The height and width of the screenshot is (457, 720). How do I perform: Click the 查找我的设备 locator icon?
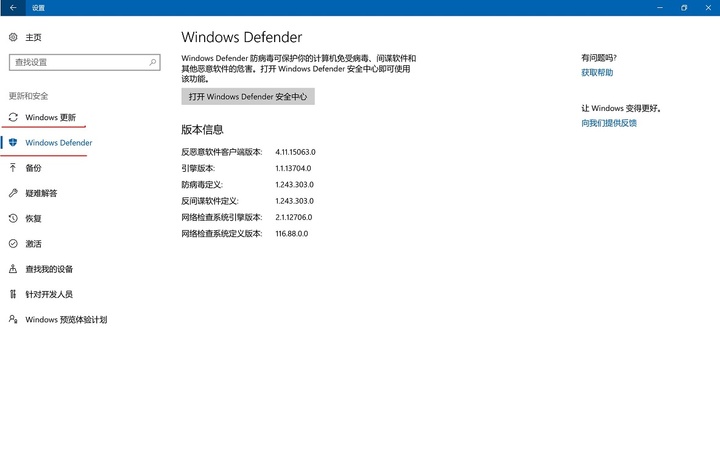[x=13, y=269]
